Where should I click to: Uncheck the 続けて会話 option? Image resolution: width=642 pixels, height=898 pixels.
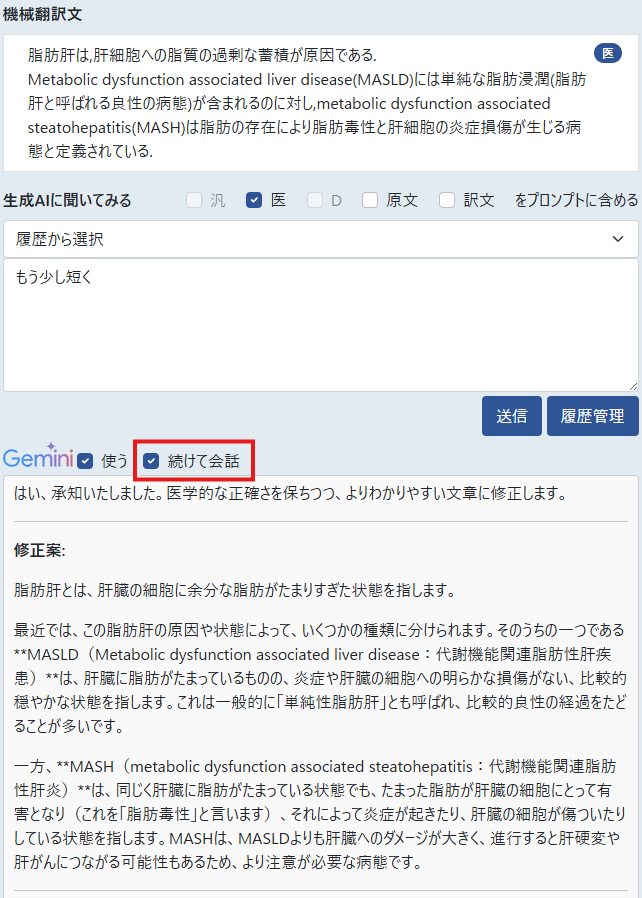151,461
